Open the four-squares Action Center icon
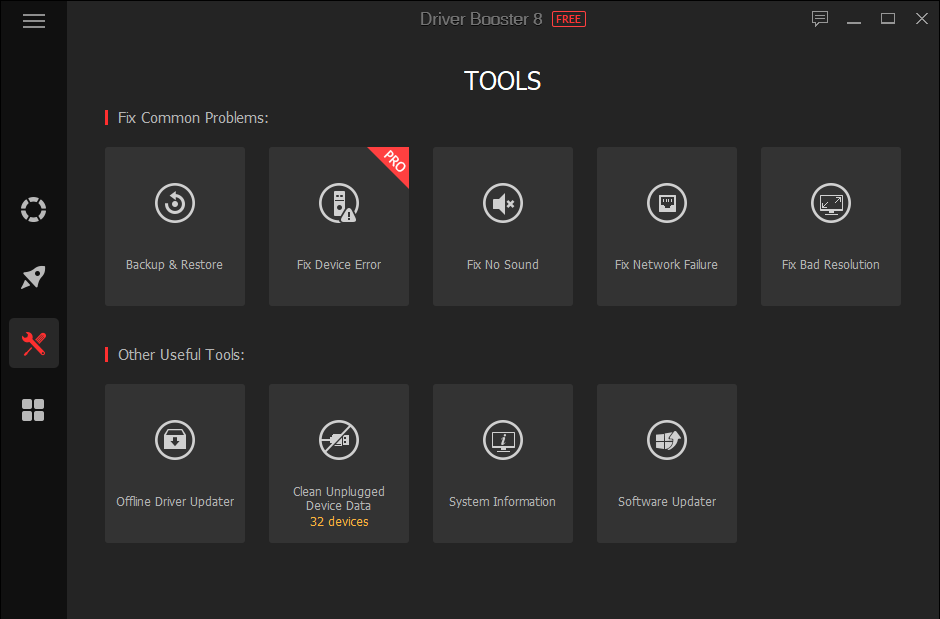The height and width of the screenshot is (619, 940). tap(34, 410)
